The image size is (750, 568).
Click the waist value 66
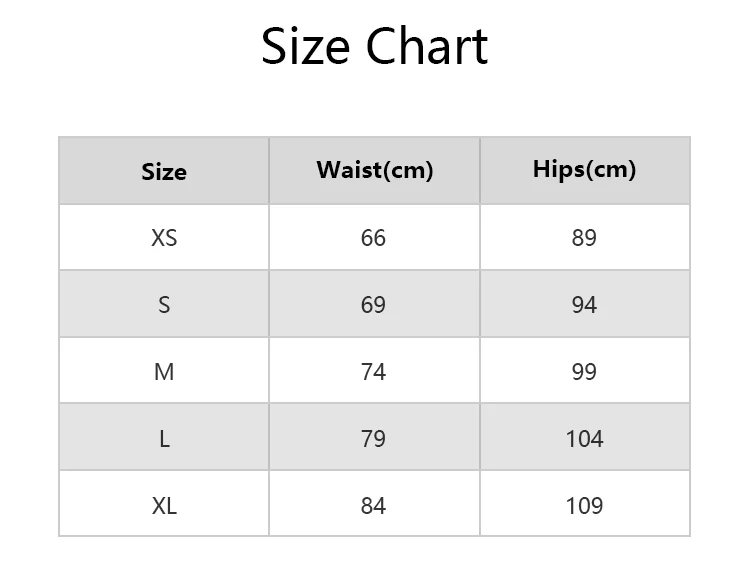point(373,238)
